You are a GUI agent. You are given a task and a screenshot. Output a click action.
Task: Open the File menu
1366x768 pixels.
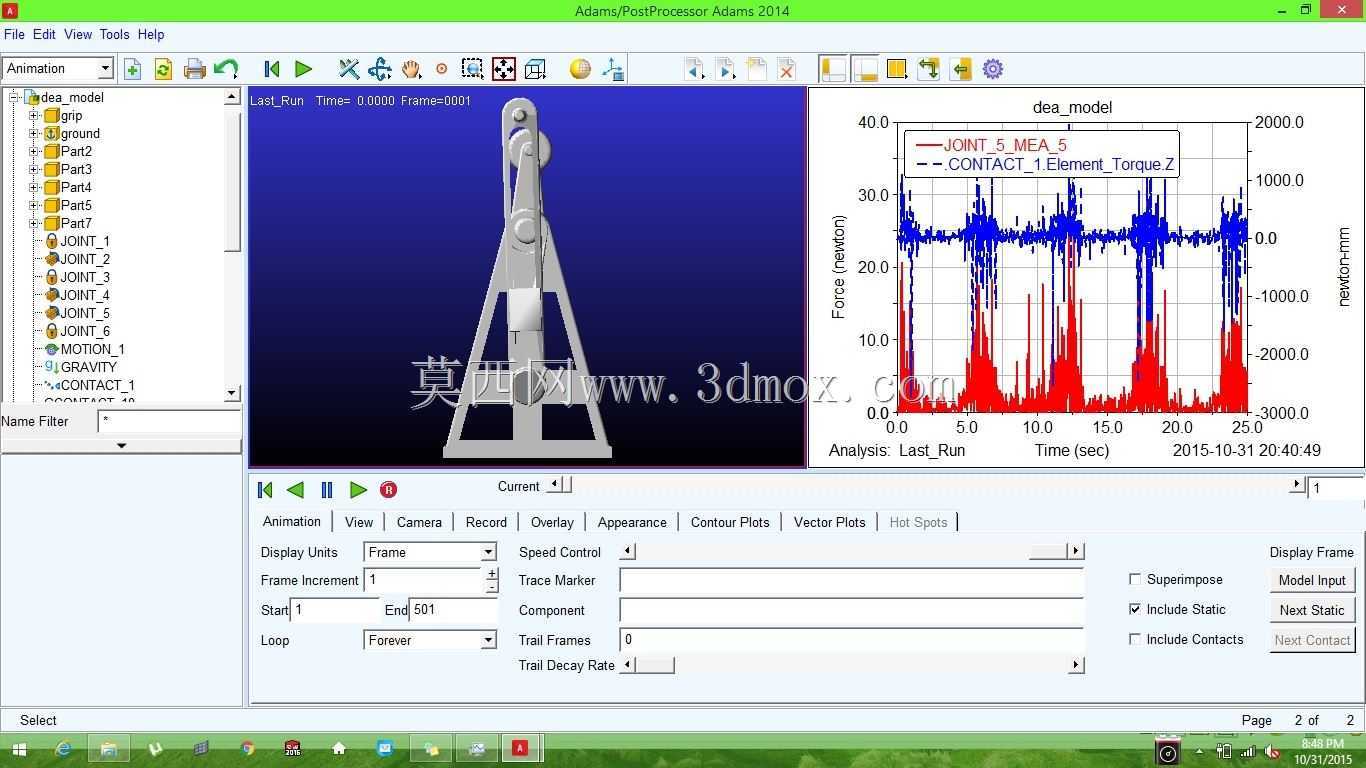point(14,34)
